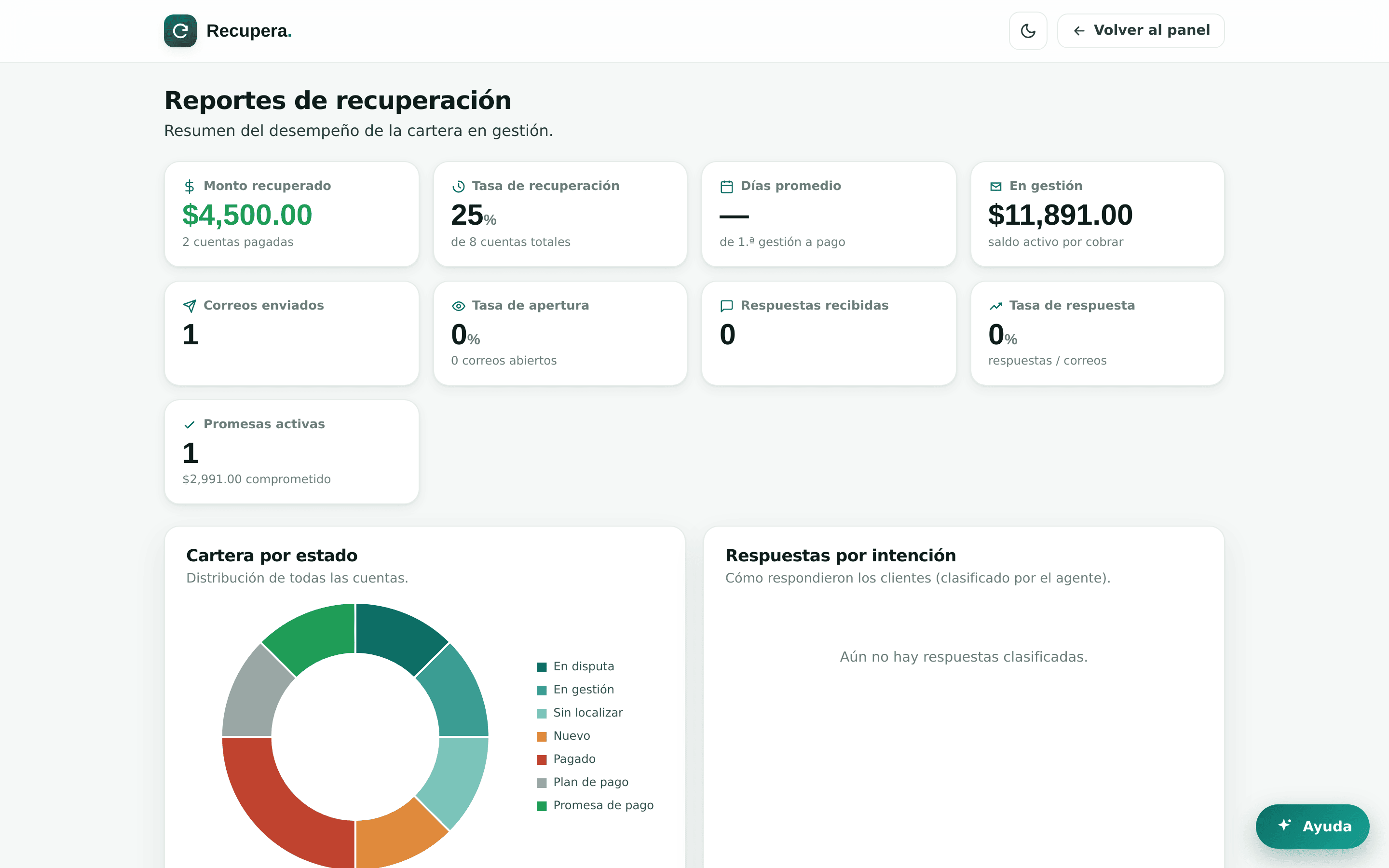Click the En disputa legend swatch
1389x868 pixels.
point(541,667)
